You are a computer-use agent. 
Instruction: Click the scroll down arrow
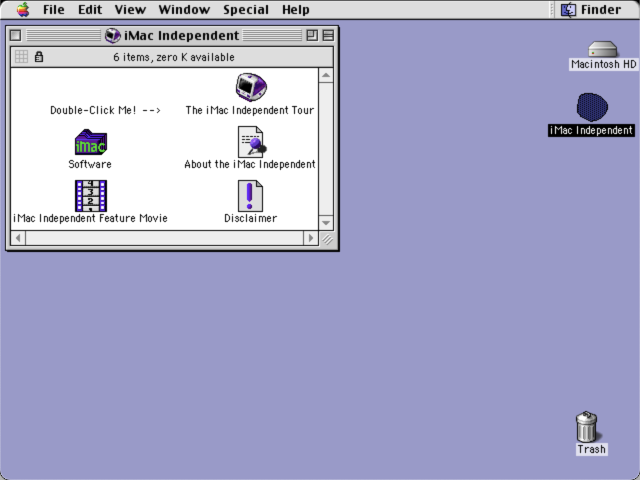pyautogui.click(x=326, y=222)
